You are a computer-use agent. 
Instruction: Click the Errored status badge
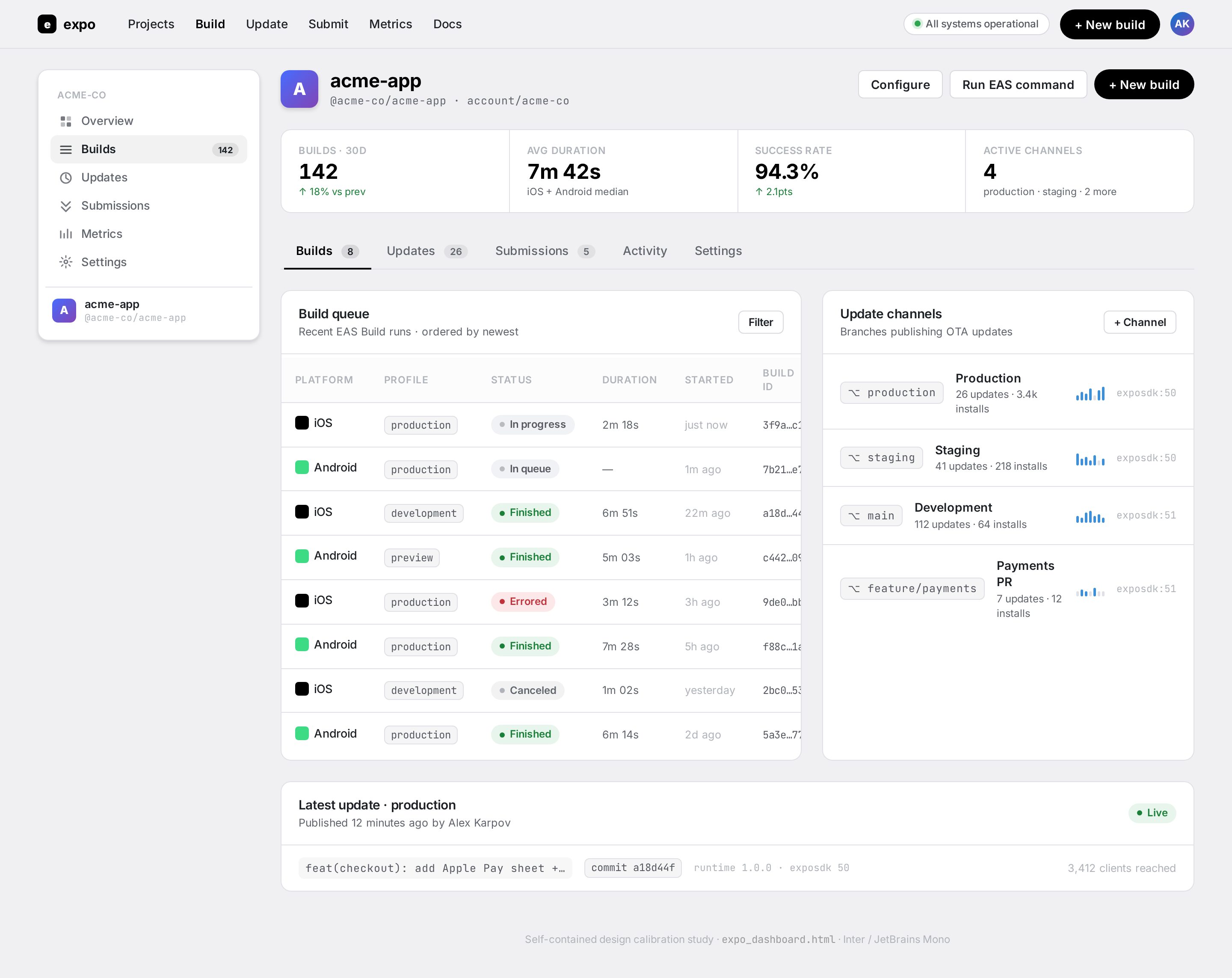pyautogui.click(x=523, y=602)
